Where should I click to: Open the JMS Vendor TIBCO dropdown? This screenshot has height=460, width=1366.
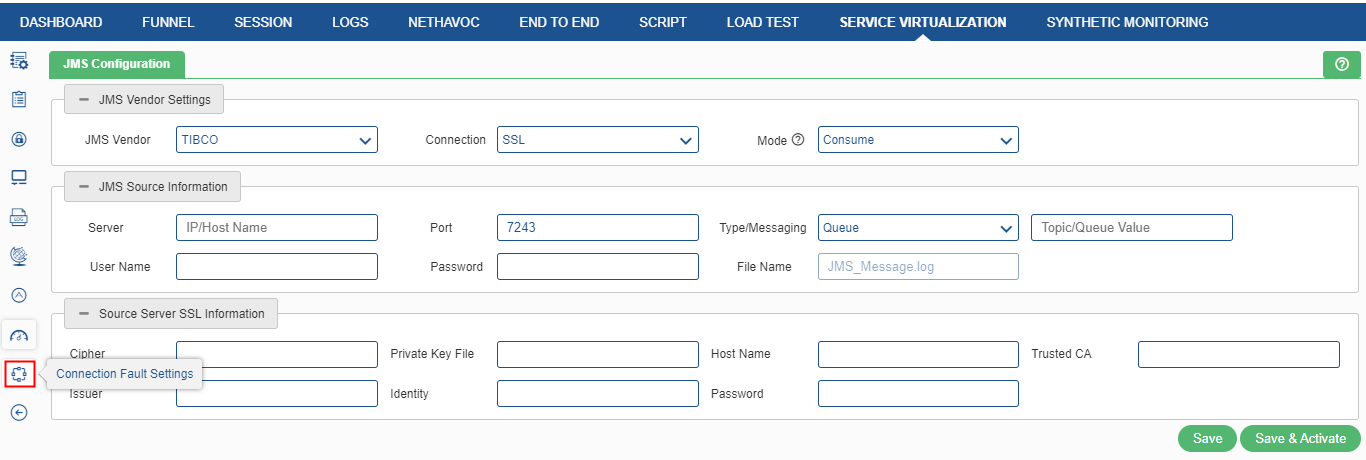pos(277,140)
